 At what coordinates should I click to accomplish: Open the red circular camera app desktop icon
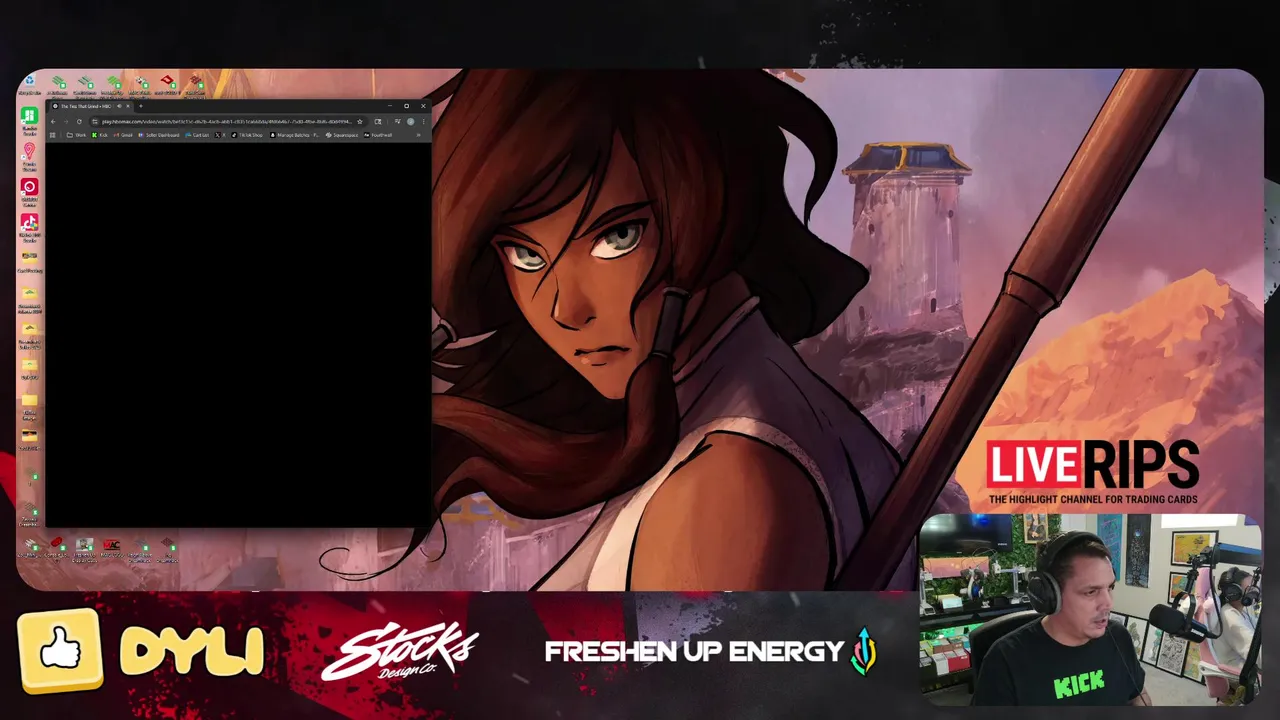click(29, 189)
